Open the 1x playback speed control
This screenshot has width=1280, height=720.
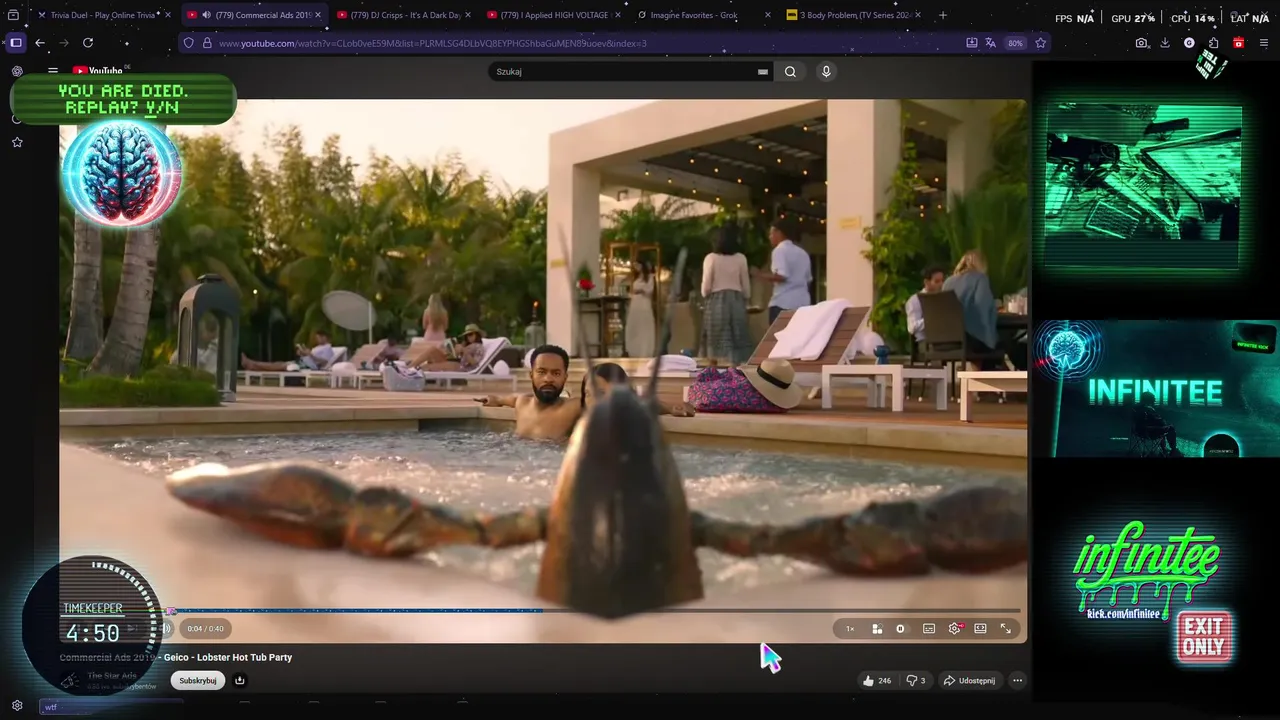850,628
